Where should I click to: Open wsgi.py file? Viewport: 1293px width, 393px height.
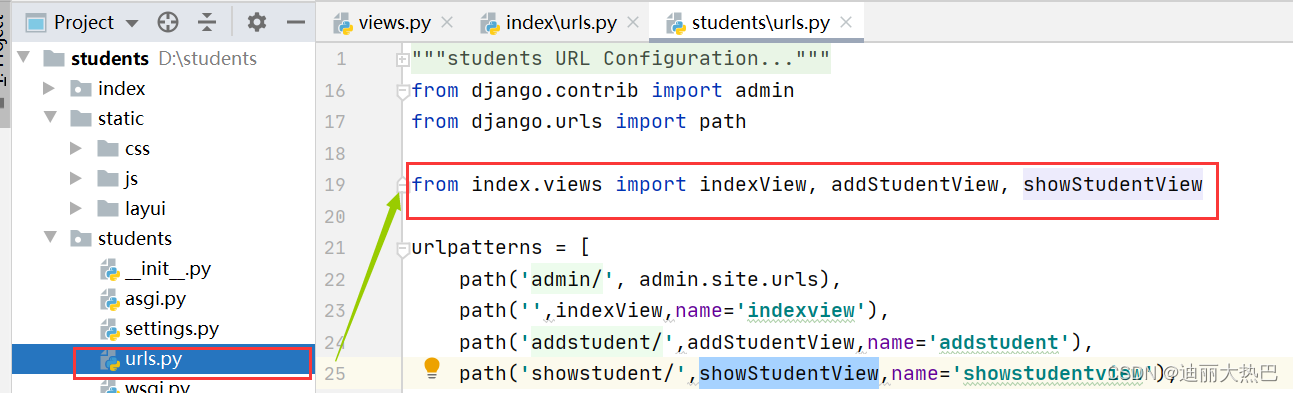(x=157, y=386)
